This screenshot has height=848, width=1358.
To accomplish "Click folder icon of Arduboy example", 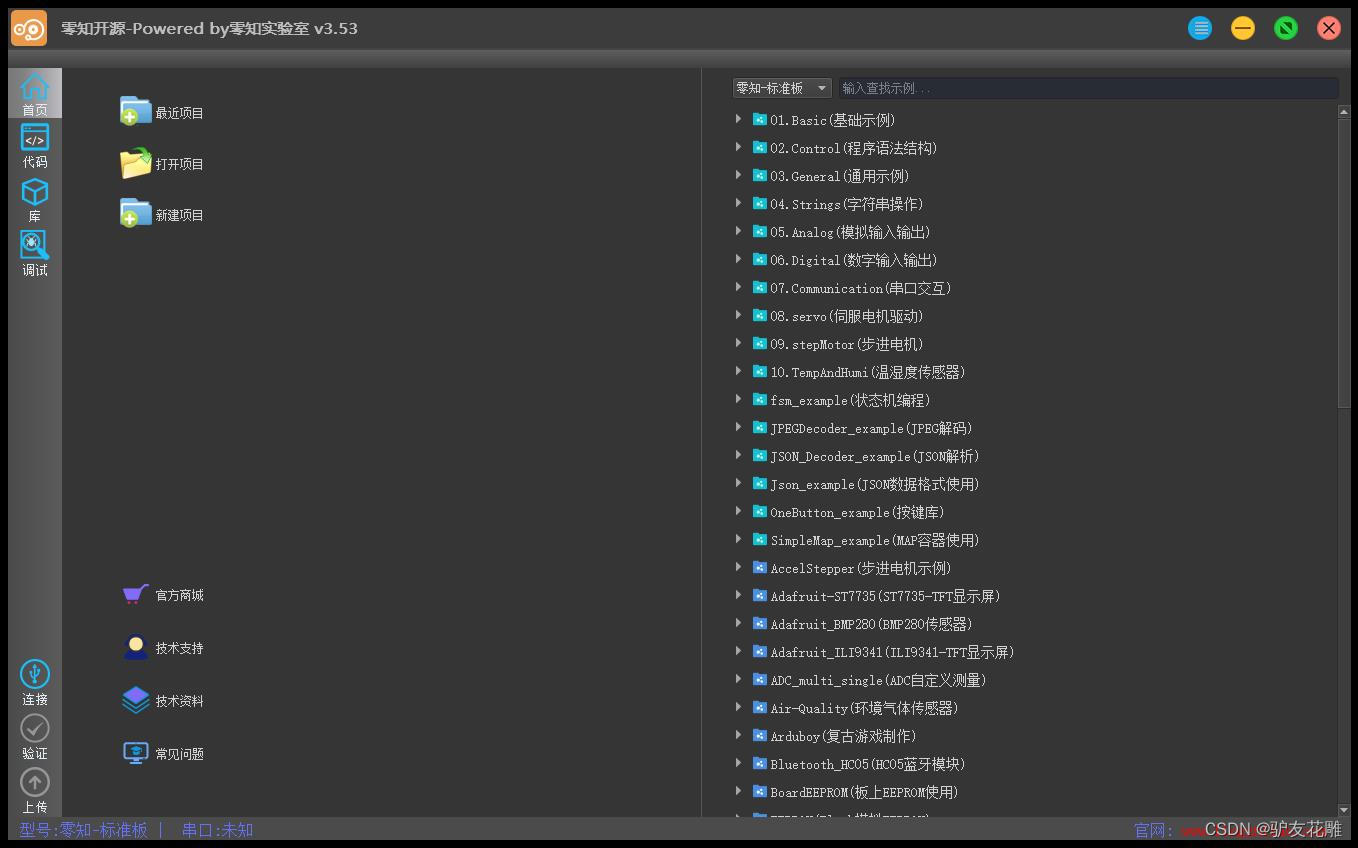I will tap(760, 735).
